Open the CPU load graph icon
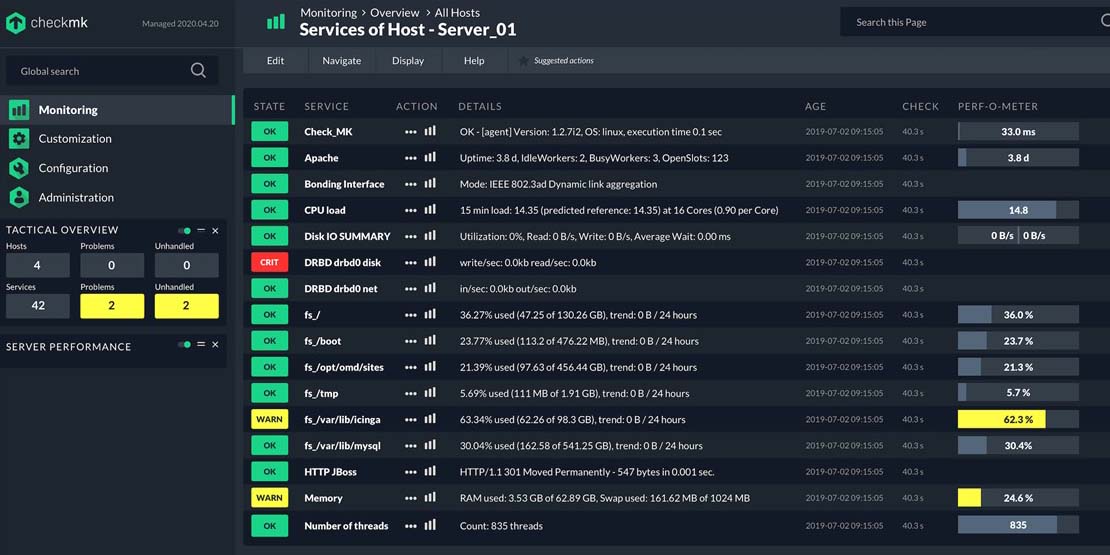1110x555 pixels. click(430, 210)
